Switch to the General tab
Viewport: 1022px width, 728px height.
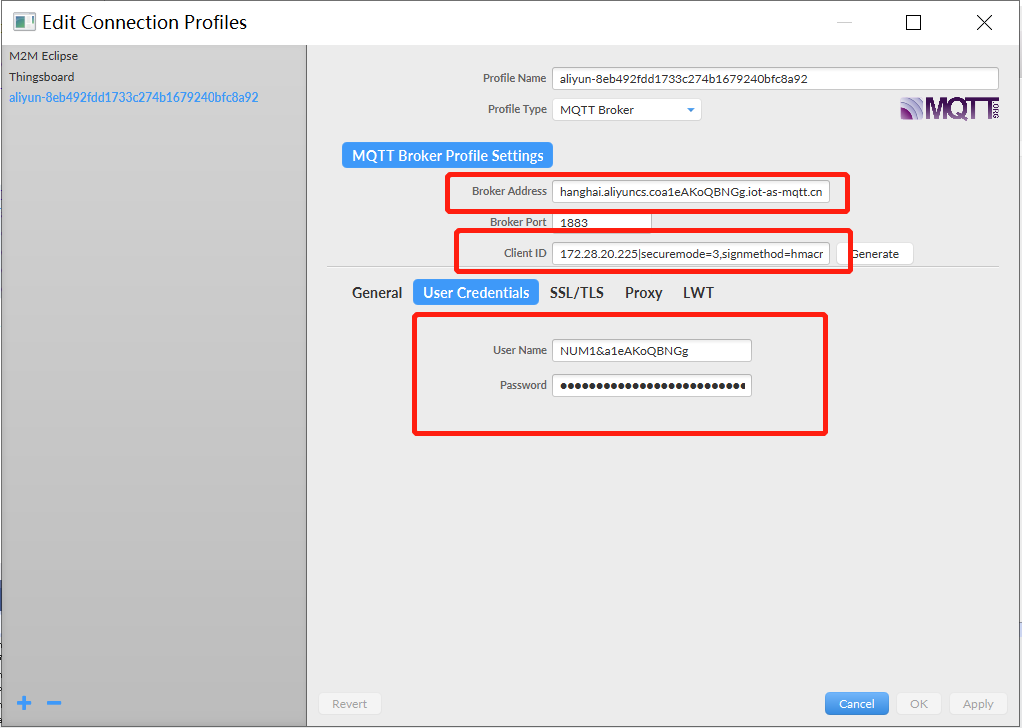coord(377,293)
